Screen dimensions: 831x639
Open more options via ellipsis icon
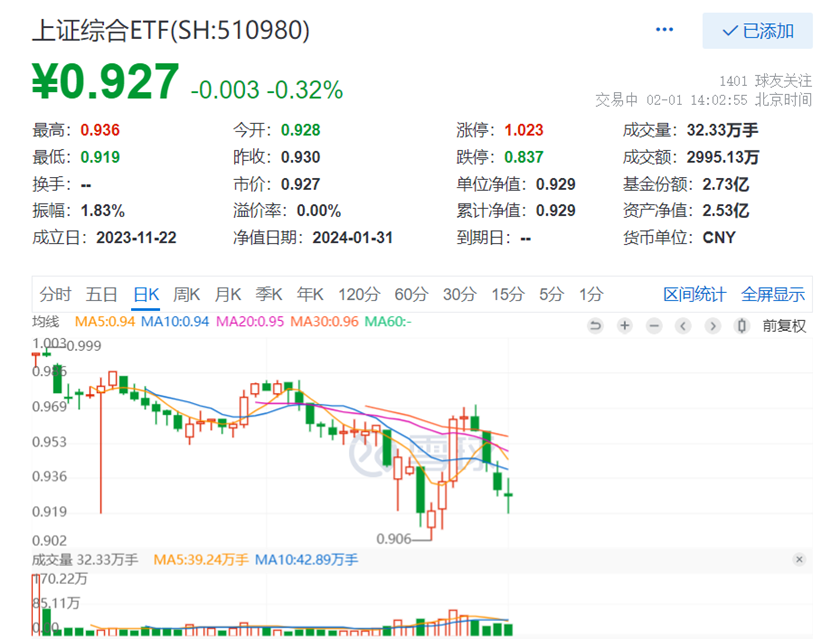[x=664, y=29]
